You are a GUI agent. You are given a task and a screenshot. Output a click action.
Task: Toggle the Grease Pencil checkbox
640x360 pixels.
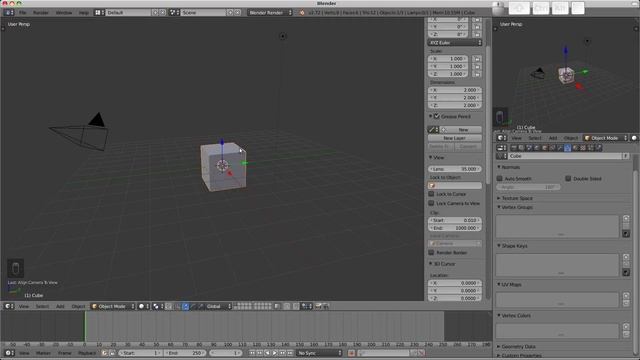point(437,116)
